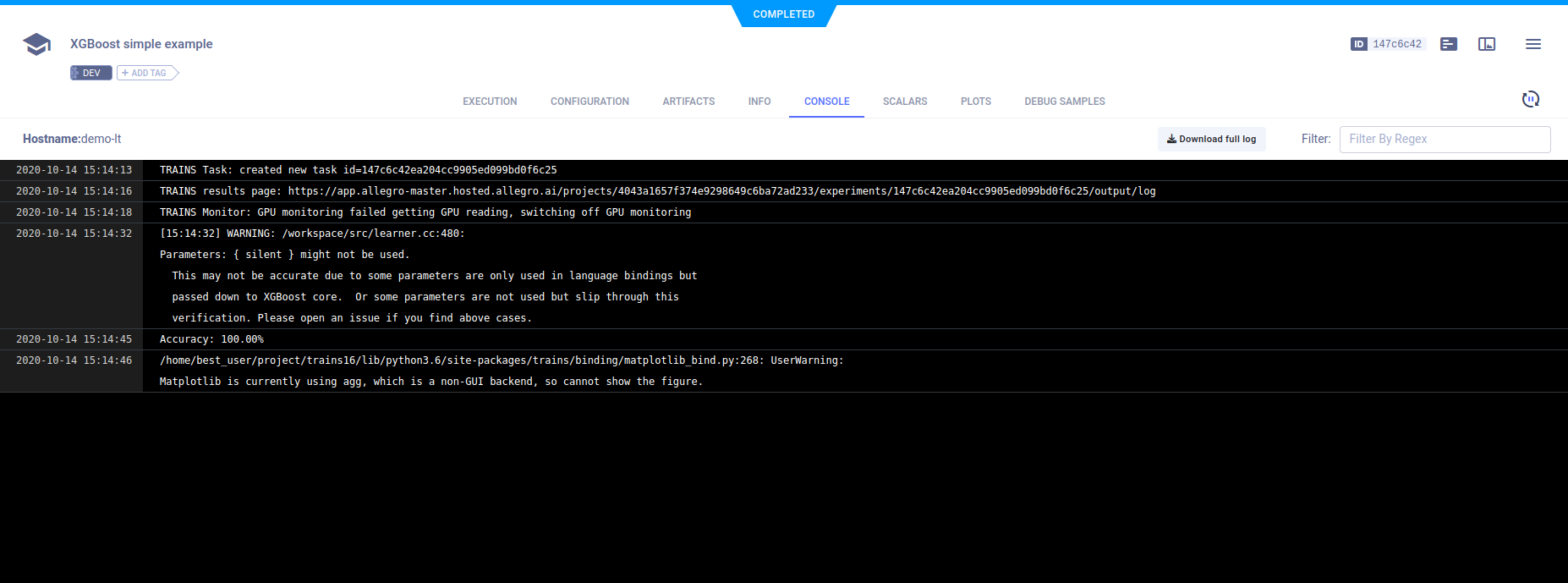Open the Scalars tab
Viewport: 1568px width, 583px height.
pos(905,102)
